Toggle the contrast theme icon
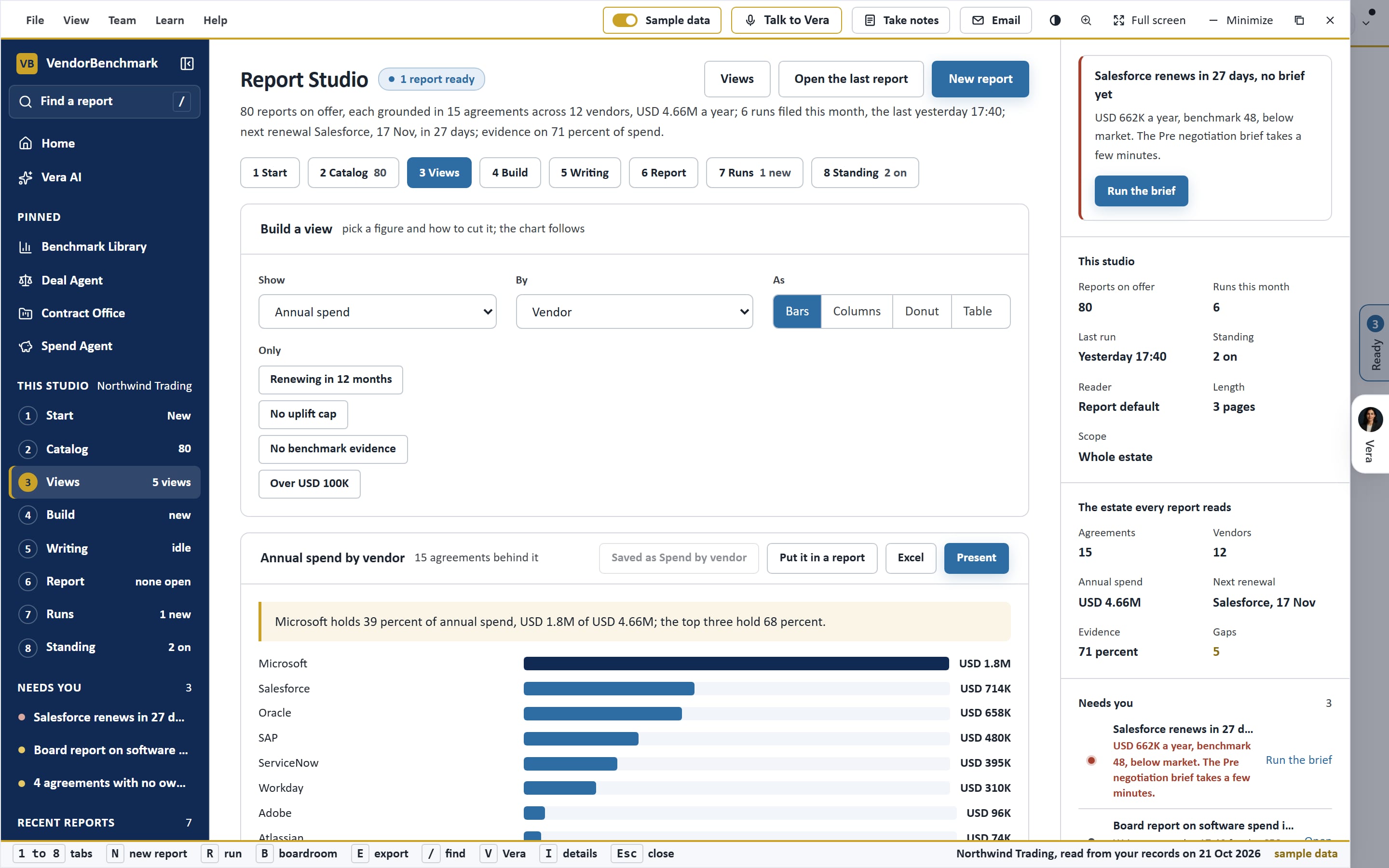 [1055, 20]
